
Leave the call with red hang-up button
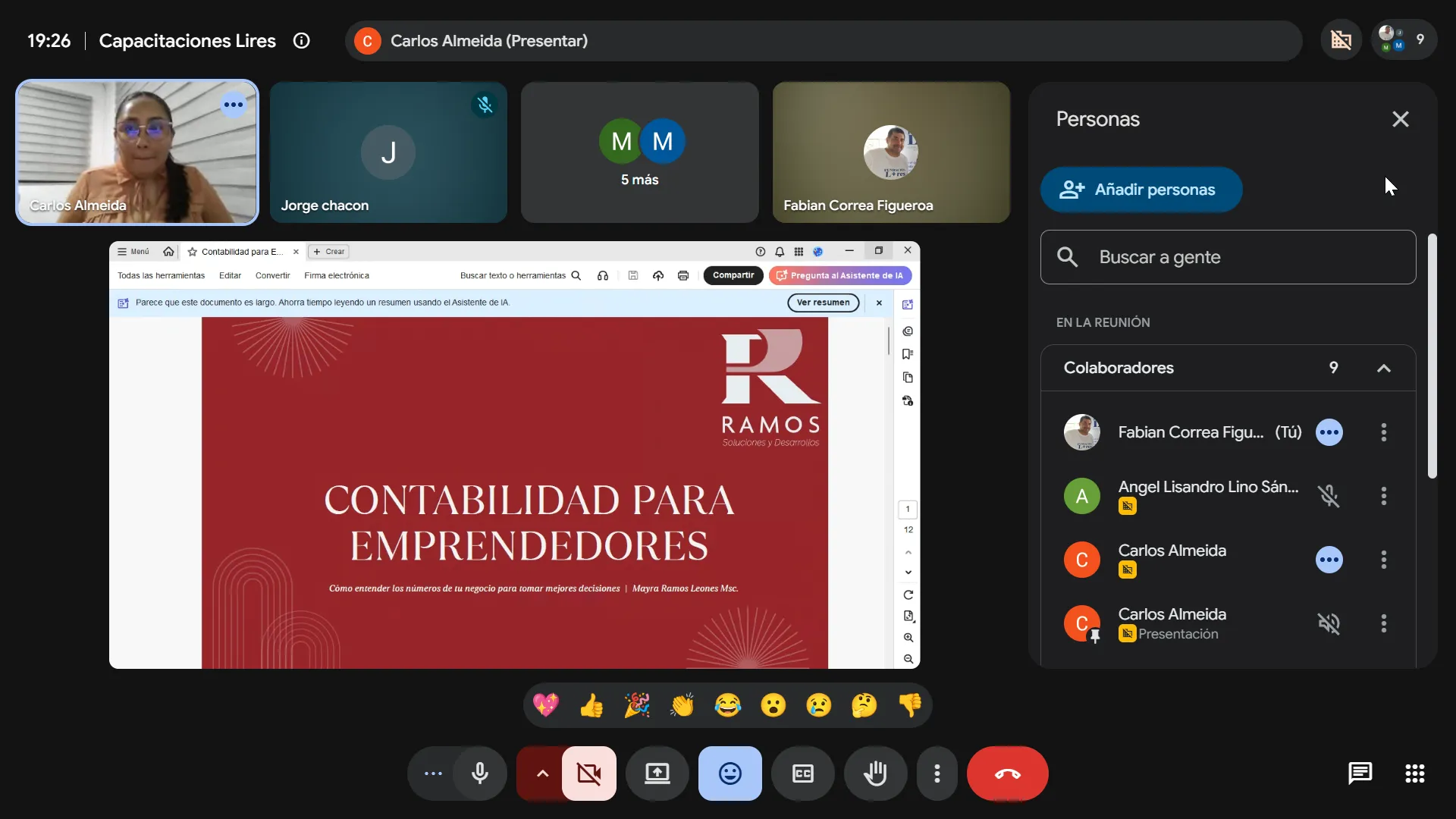1008,773
